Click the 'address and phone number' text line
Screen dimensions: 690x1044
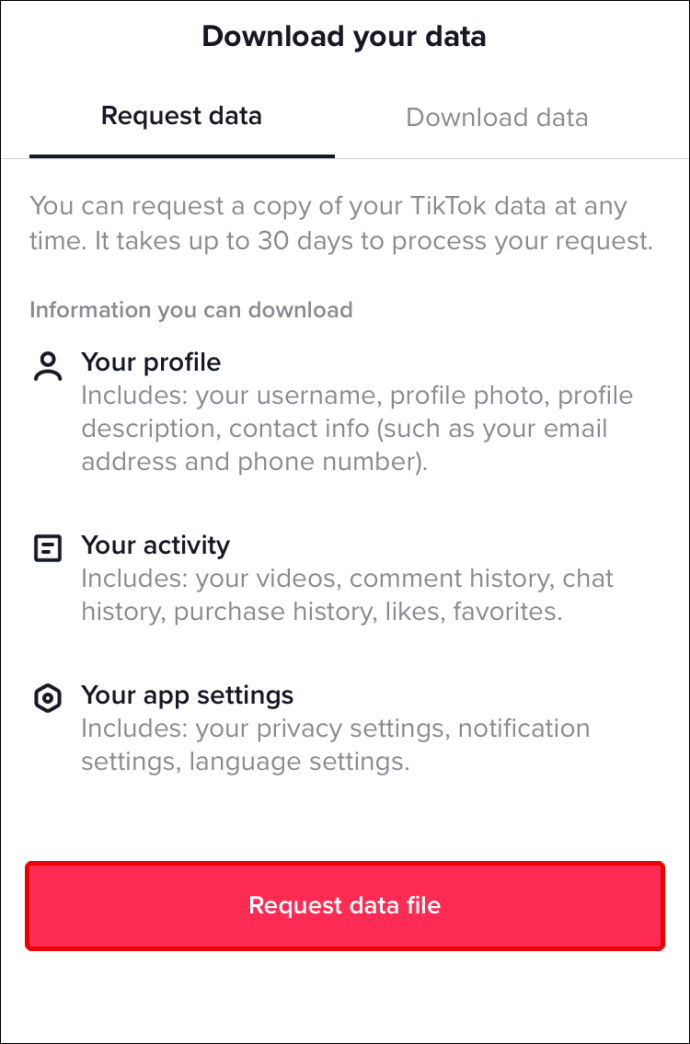[x=254, y=463]
